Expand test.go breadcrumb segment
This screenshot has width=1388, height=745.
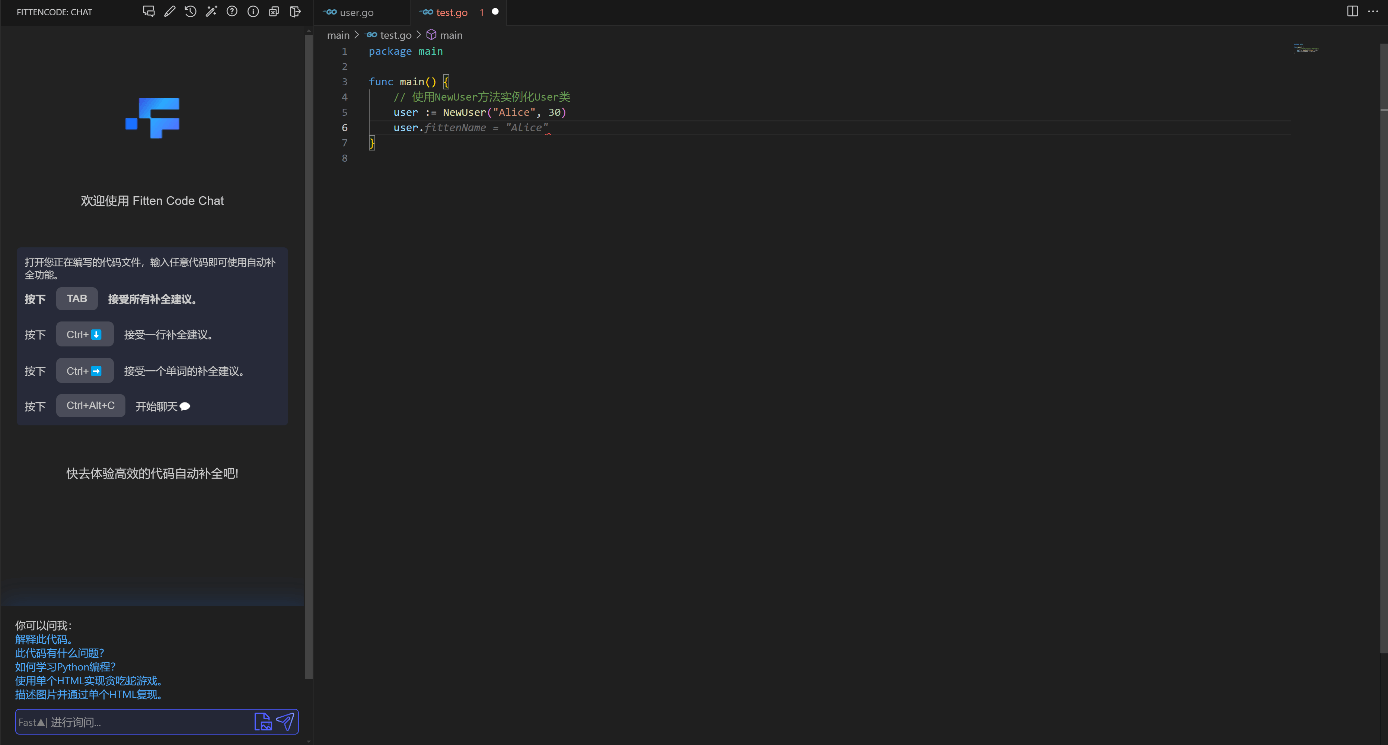[x=395, y=35]
